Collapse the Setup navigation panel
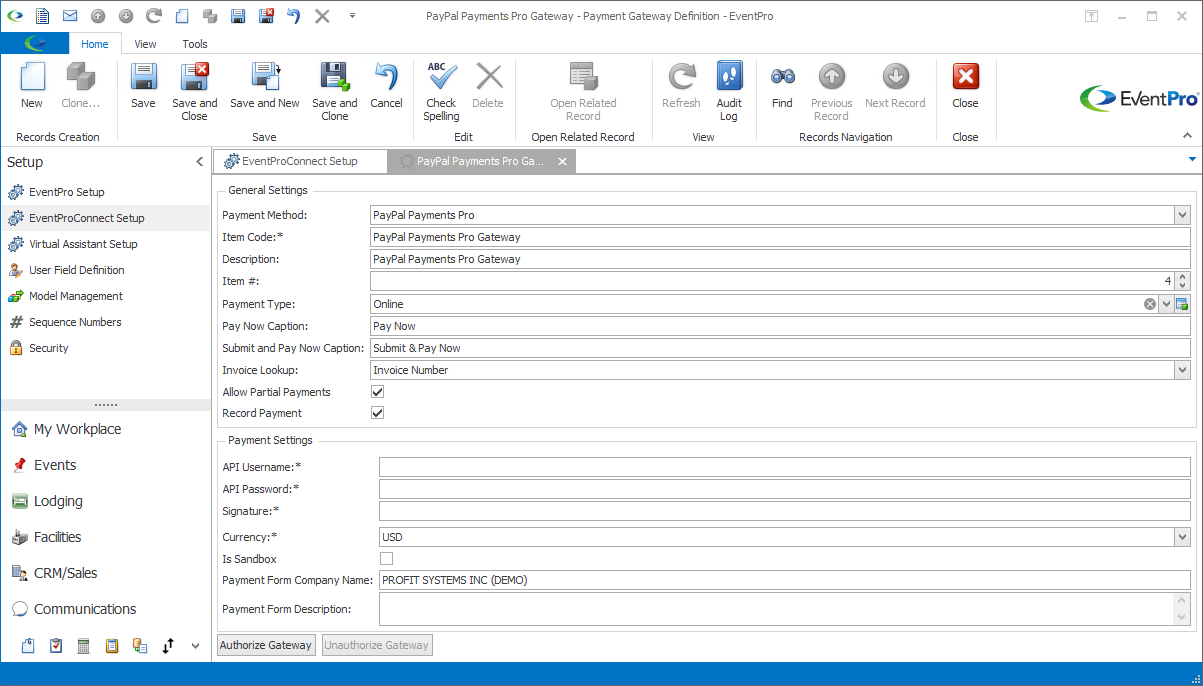The image size is (1203, 686). click(199, 162)
